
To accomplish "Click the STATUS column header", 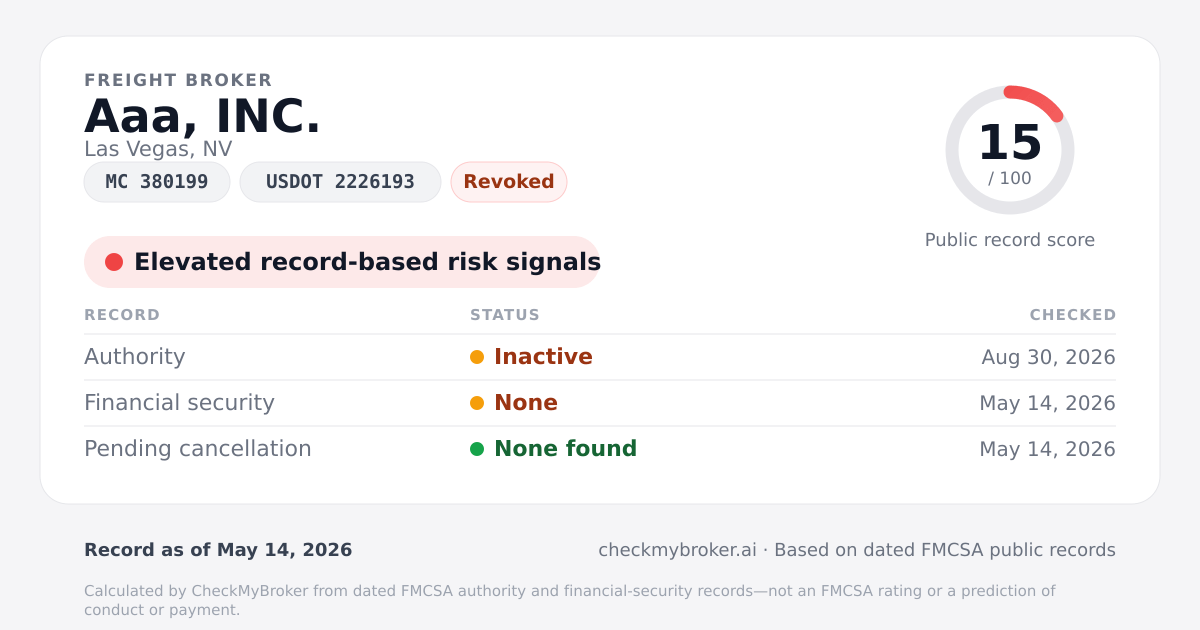I will click(x=505, y=315).
